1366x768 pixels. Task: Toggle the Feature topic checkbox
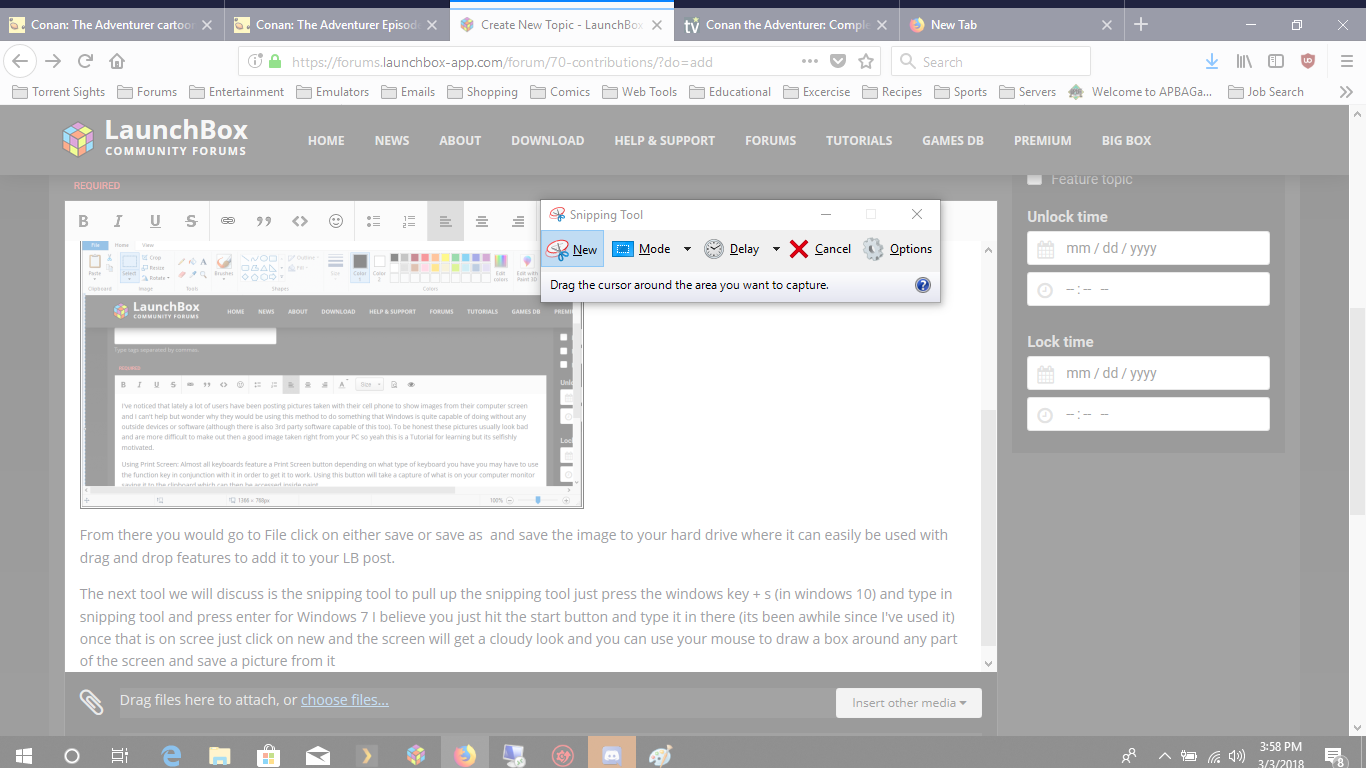(1035, 179)
